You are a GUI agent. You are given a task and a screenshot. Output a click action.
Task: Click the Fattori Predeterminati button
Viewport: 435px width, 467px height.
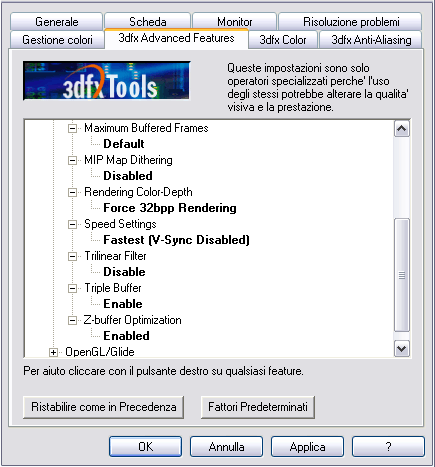point(258,407)
